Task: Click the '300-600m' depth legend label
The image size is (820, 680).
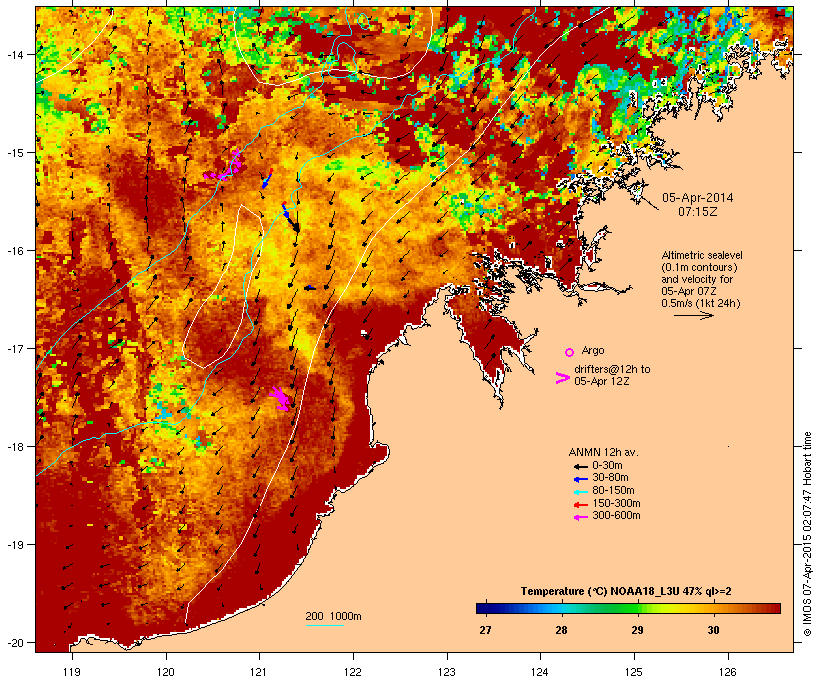Action: (617, 516)
